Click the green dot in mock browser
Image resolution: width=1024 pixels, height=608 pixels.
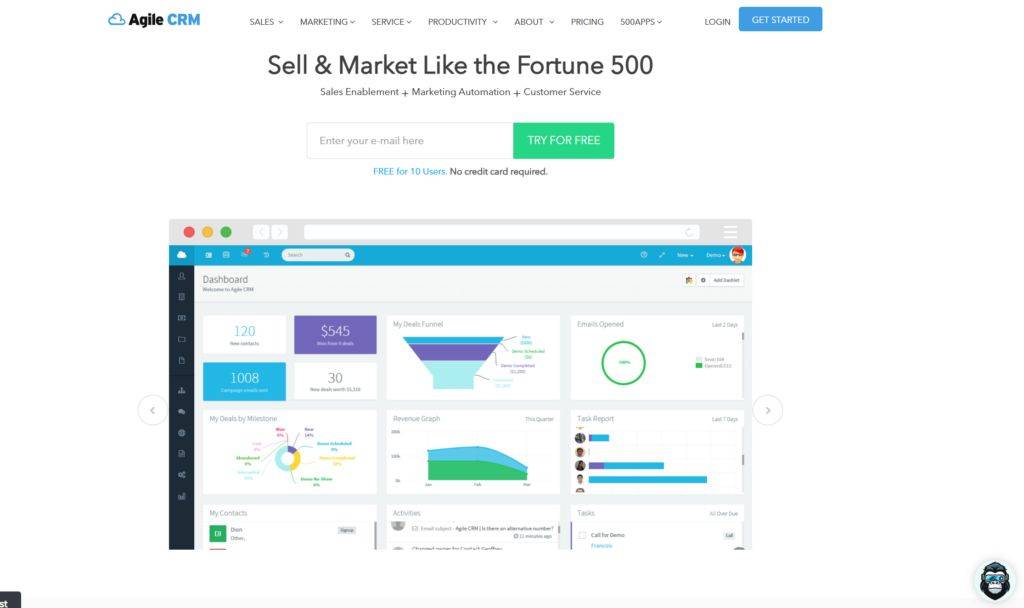click(226, 232)
